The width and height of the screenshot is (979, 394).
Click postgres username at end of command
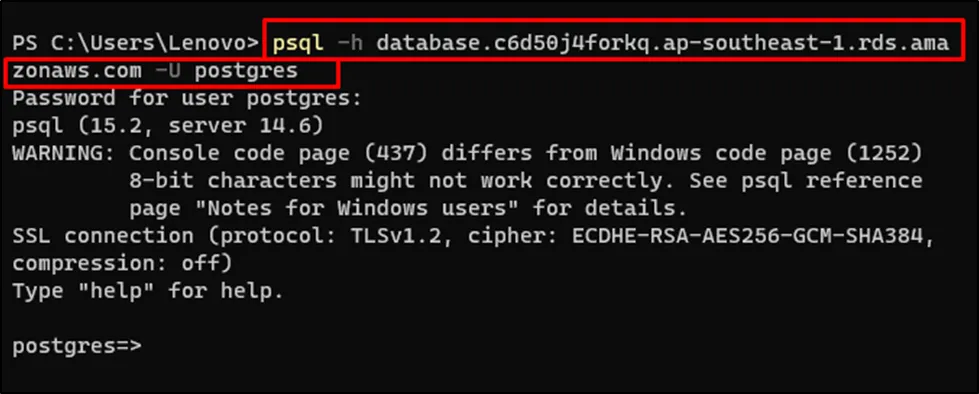coord(246,71)
